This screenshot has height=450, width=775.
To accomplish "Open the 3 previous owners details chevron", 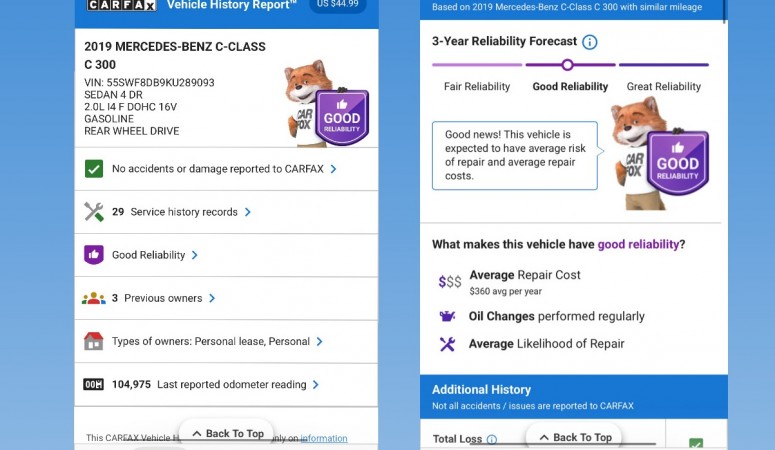I will pos(212,298).
